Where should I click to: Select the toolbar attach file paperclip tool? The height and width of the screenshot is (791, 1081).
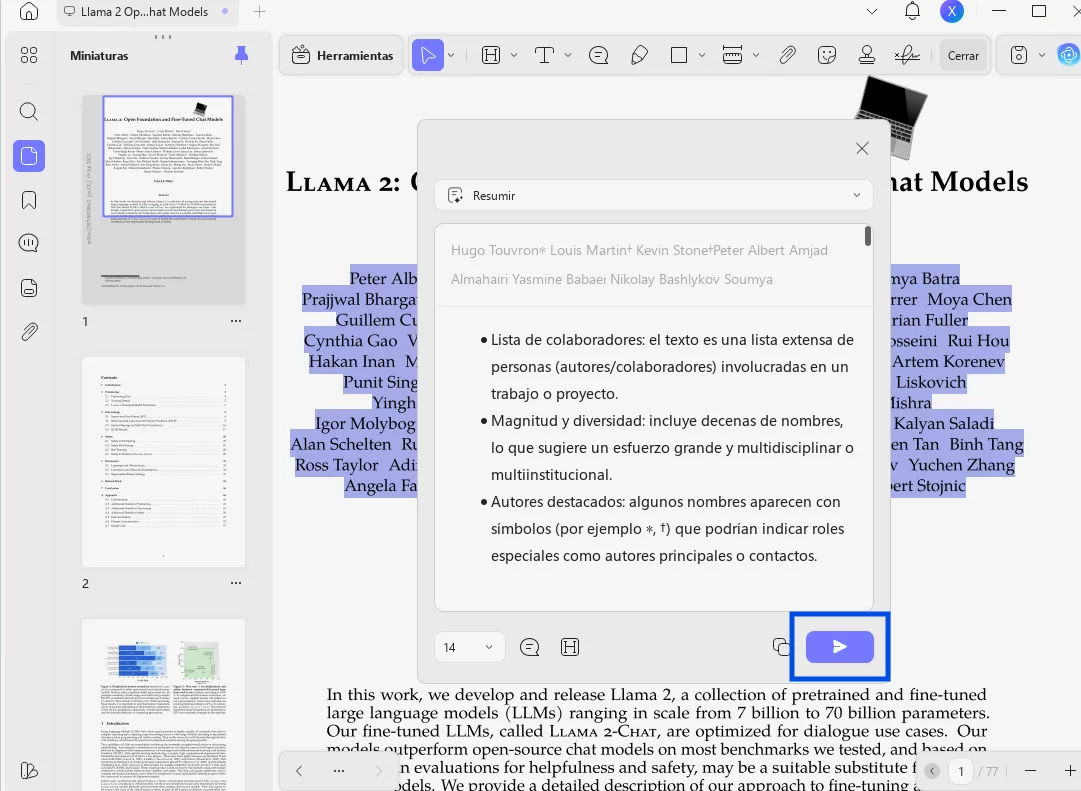787,55
